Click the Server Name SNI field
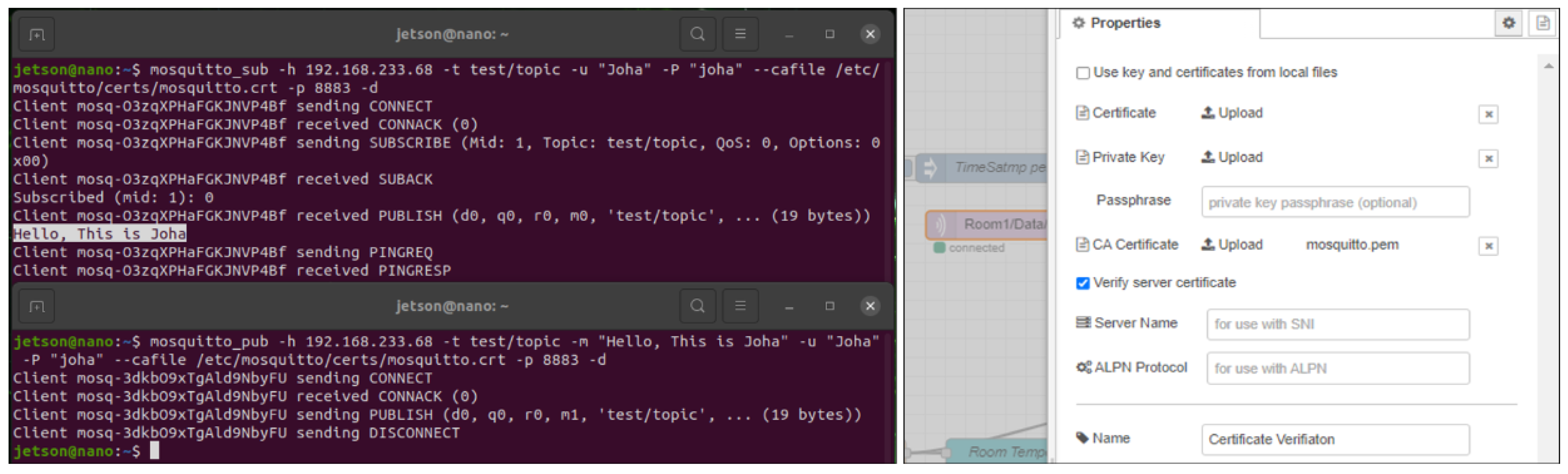 pyautogui.click(x=1337, y=324)
